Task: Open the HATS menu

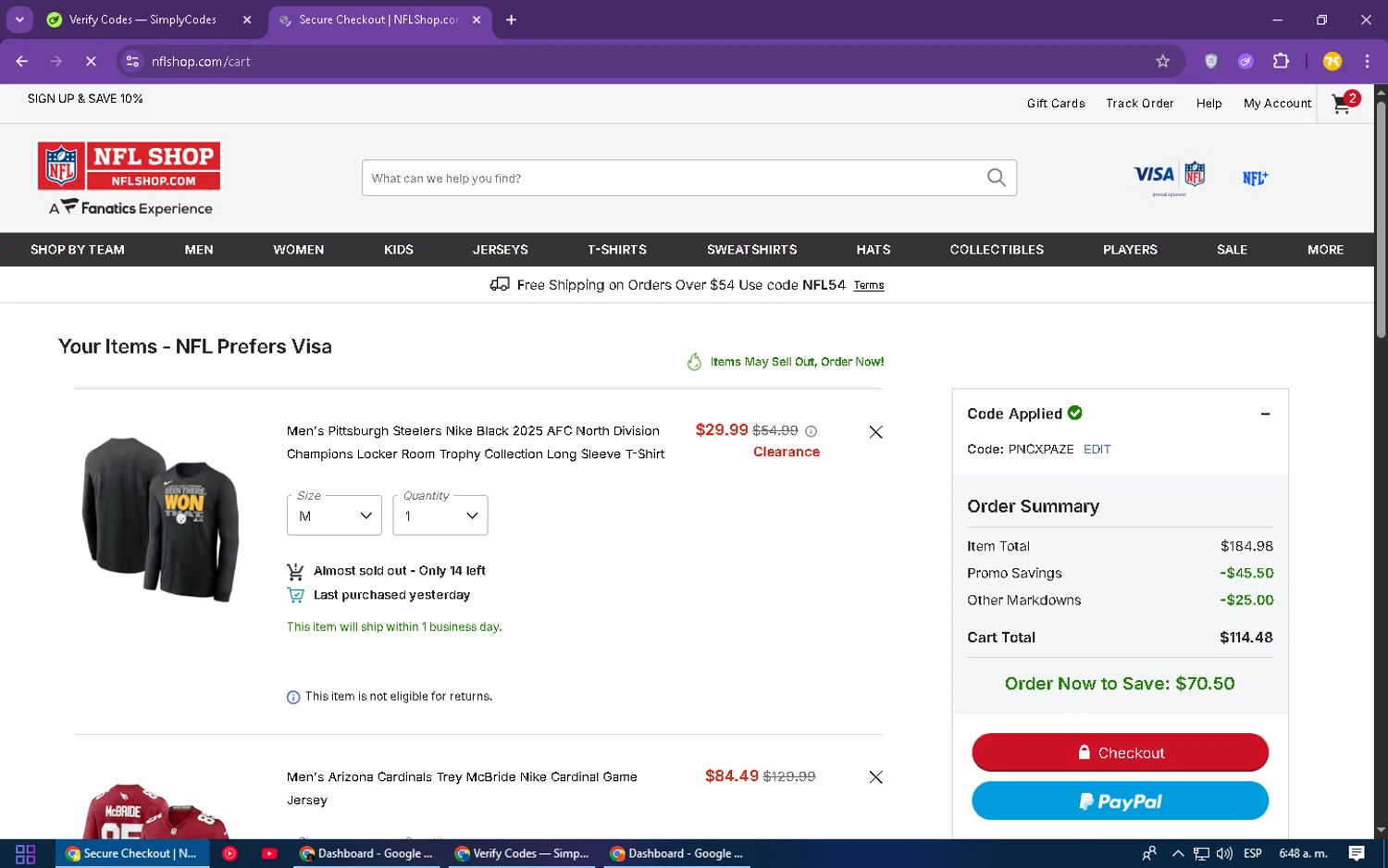Action: pos(874,250)
